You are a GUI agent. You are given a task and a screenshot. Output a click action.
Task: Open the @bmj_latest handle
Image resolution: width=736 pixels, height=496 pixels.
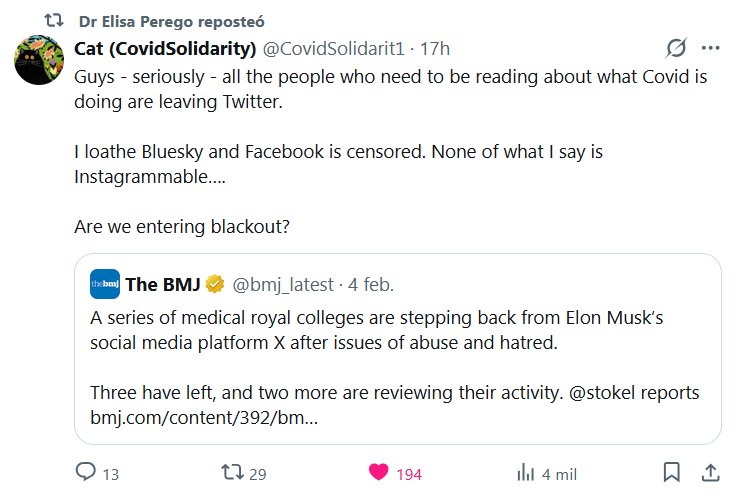tap(283, 285)
